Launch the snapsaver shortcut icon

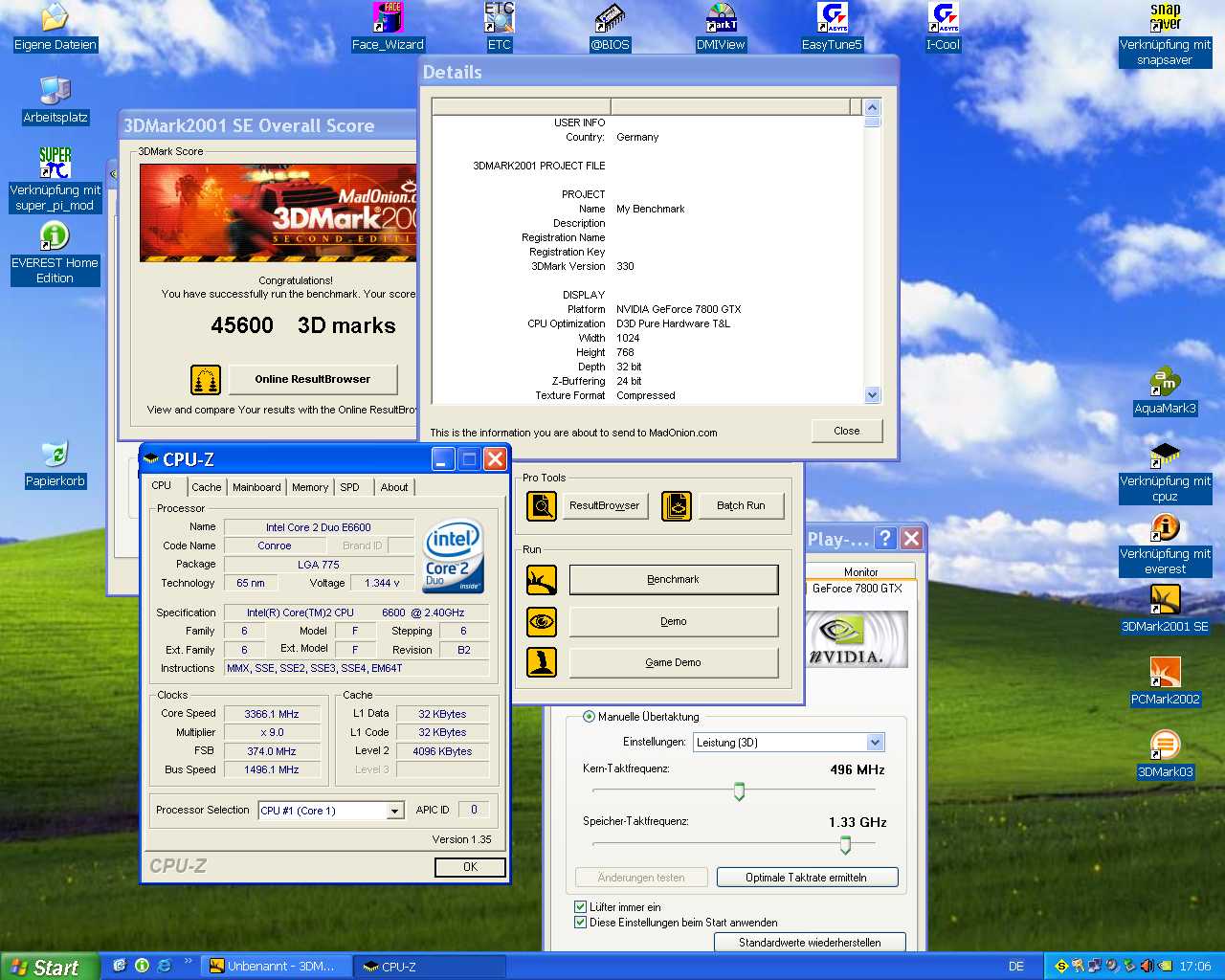coord(1165,34)
